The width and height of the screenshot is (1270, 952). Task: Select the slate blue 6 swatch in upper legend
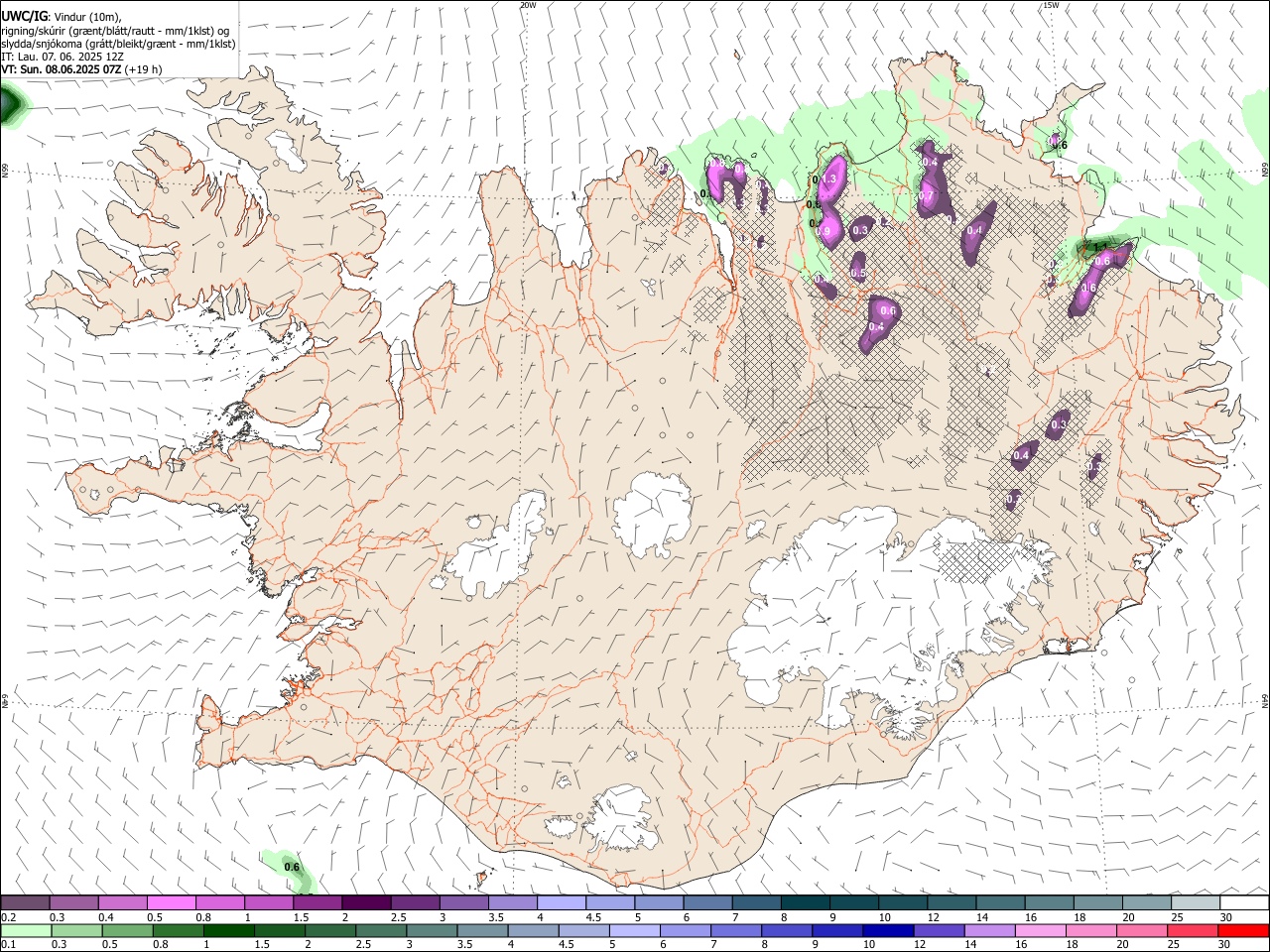[x=707, y=902]
